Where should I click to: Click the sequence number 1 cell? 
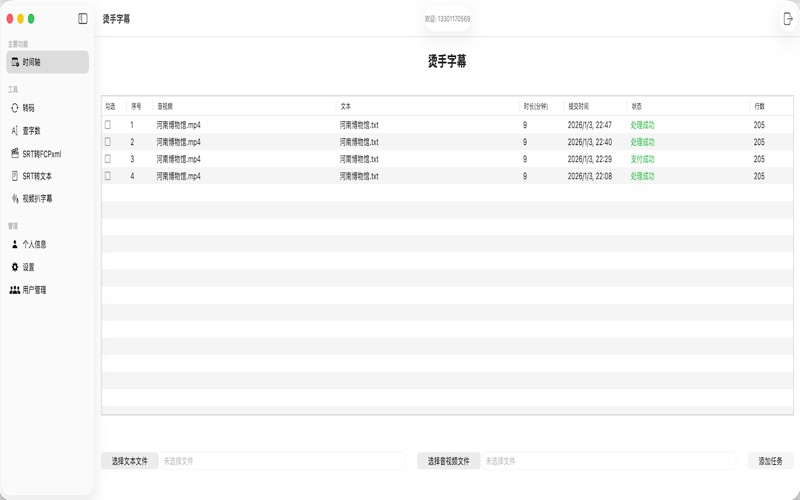(132, 125)
